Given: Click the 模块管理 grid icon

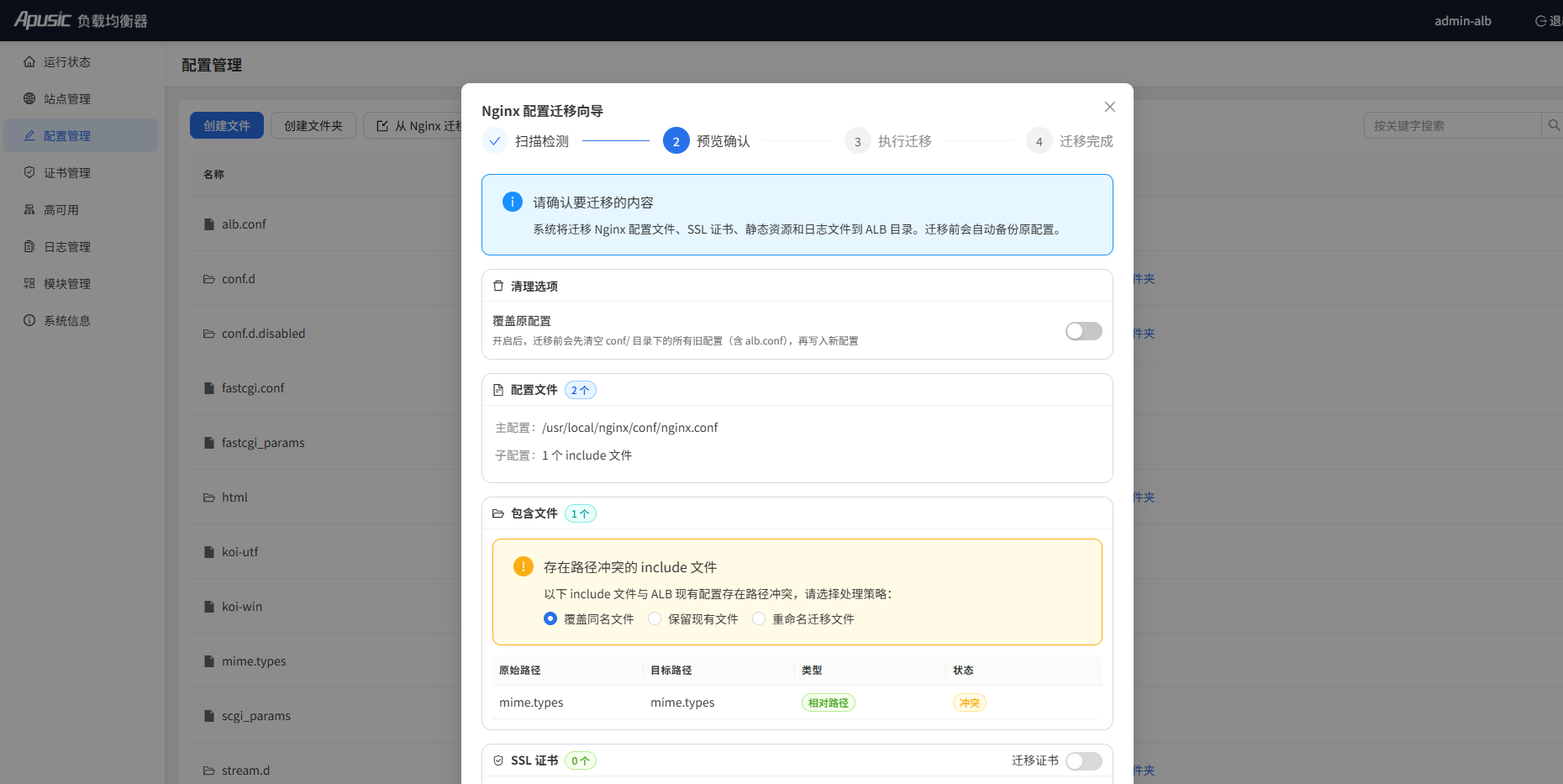Looking at the screenshot, I should (x=29, y=283).
